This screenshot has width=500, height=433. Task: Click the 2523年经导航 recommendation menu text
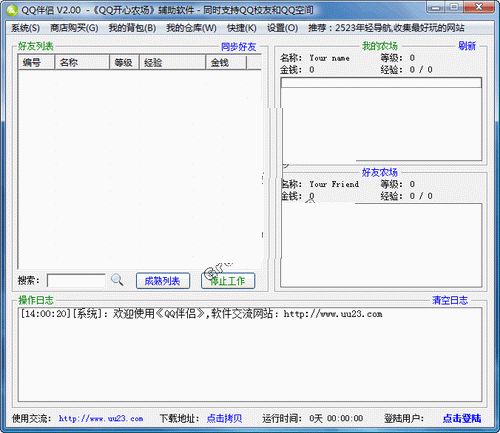click(386, 28)
